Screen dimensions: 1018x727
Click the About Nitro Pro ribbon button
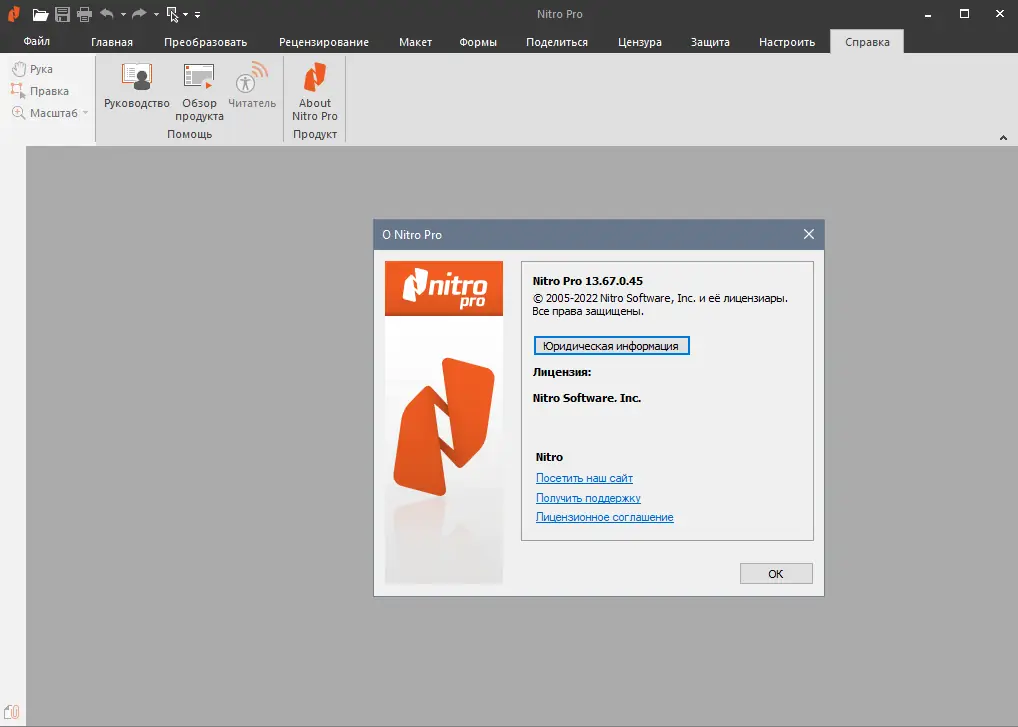click(315, 92)
